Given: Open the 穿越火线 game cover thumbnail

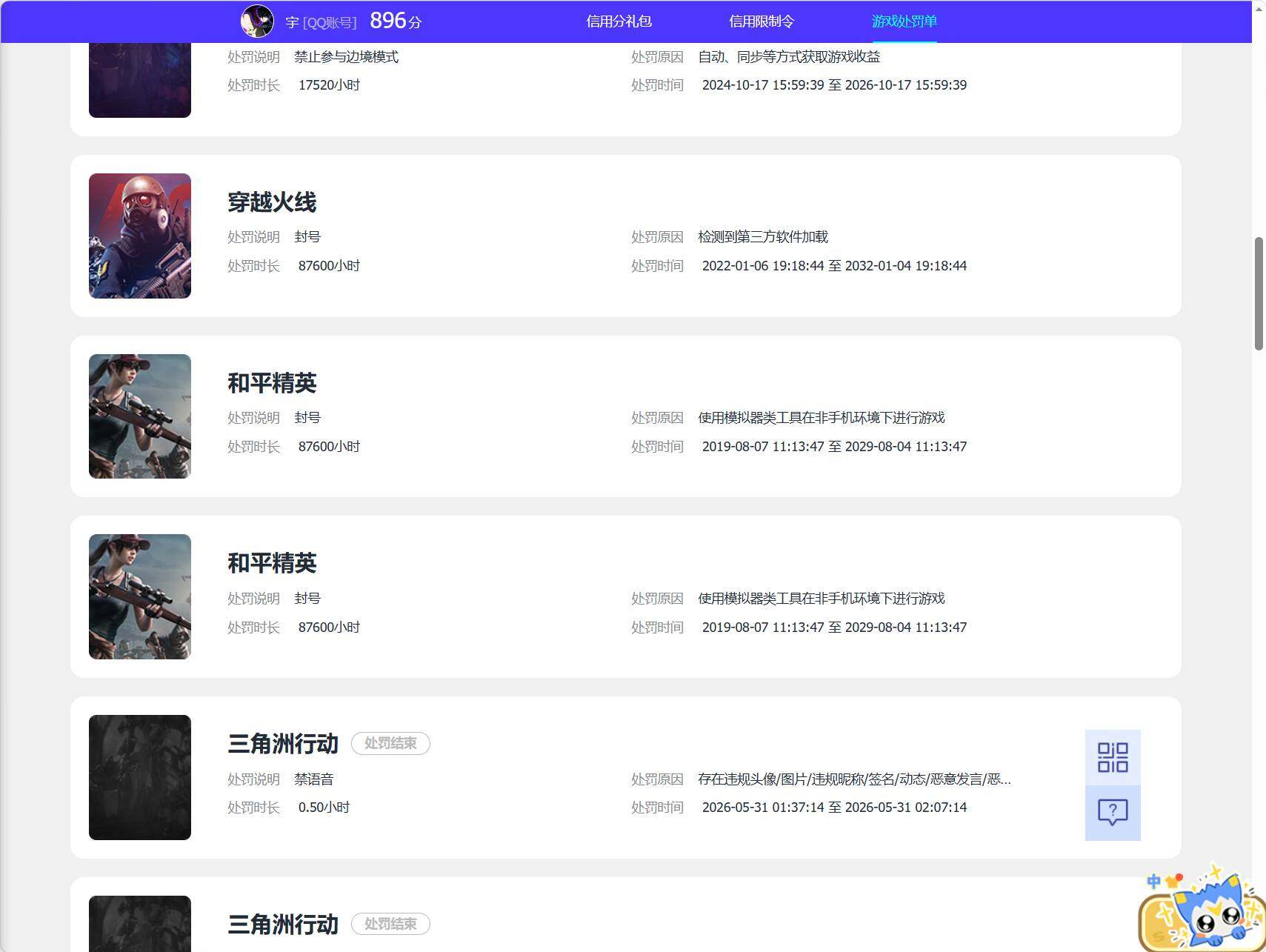Looking at the screenshot, I should coord(140,236).
